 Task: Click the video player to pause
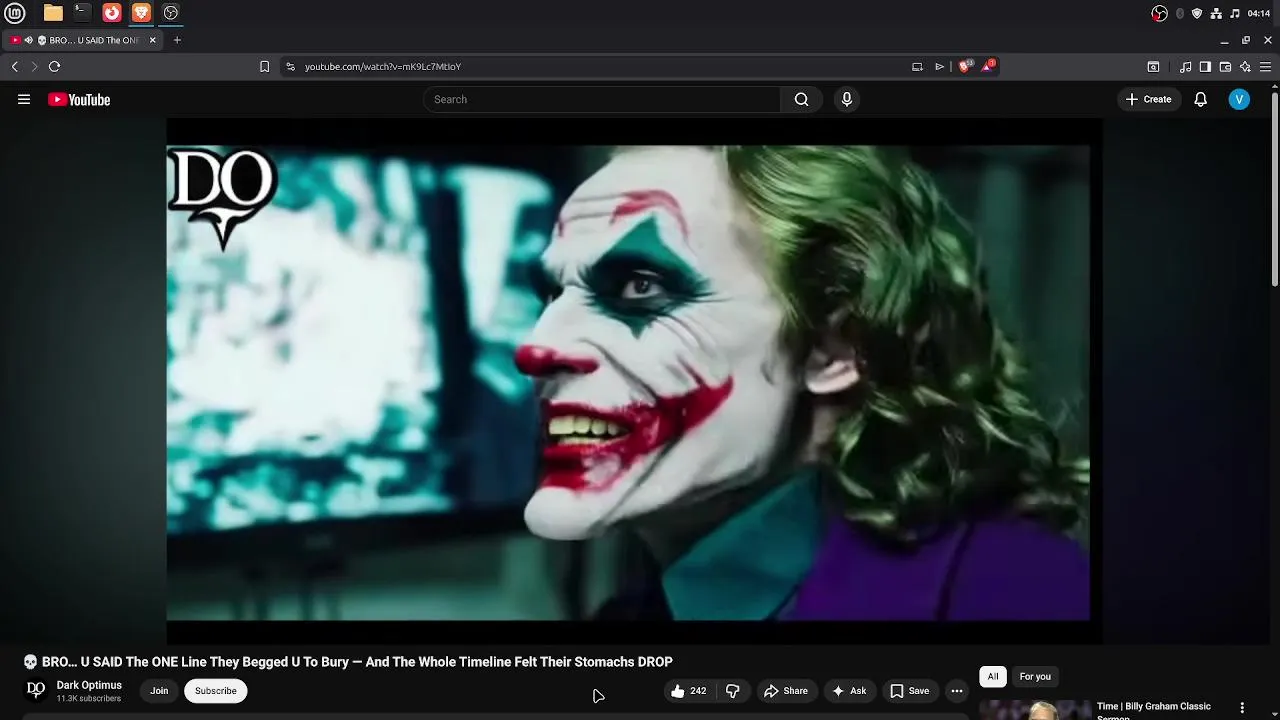pos(634,381)
